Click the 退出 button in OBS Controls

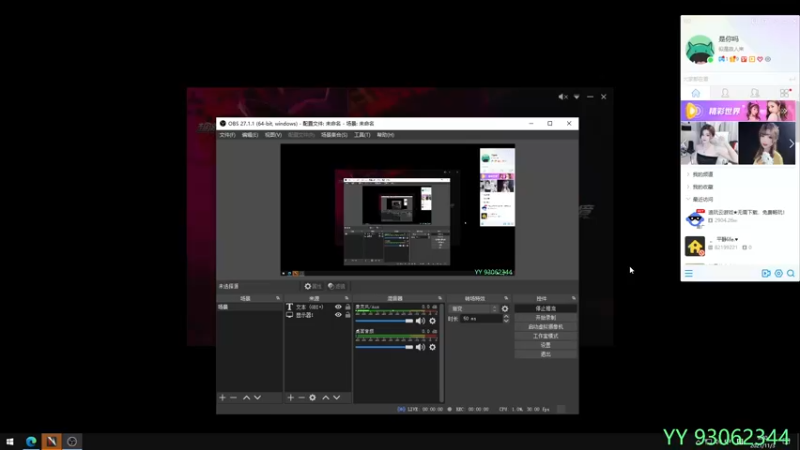tap(545, 355)
